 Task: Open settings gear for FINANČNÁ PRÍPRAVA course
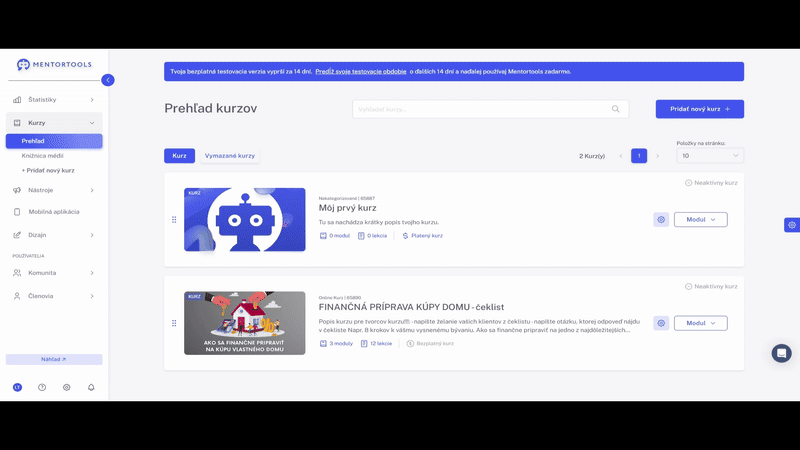pos(661,323)
